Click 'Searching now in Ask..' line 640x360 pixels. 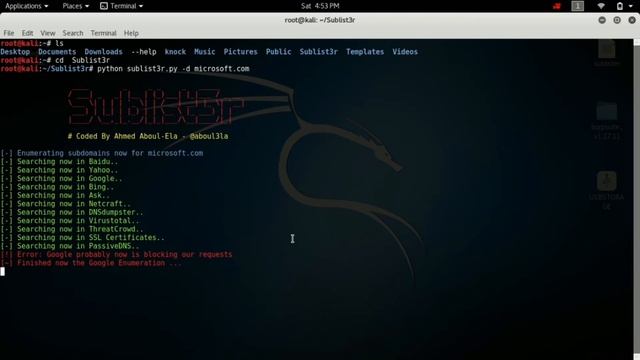(55, 196)
